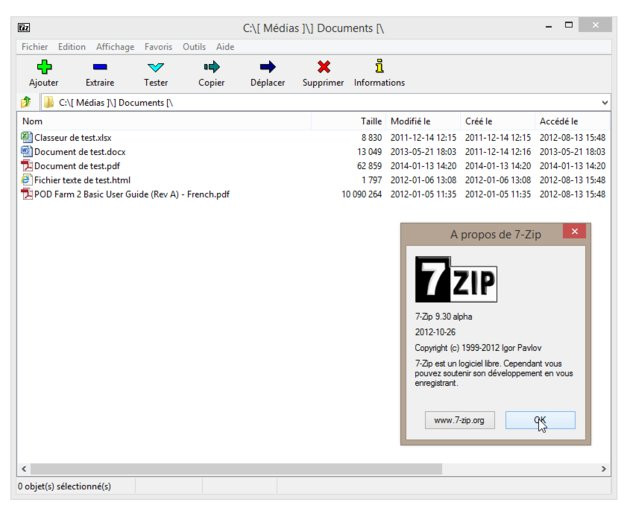Open the Fichier menu
This screenshot has width=630, height=514.
coord(35,47)
